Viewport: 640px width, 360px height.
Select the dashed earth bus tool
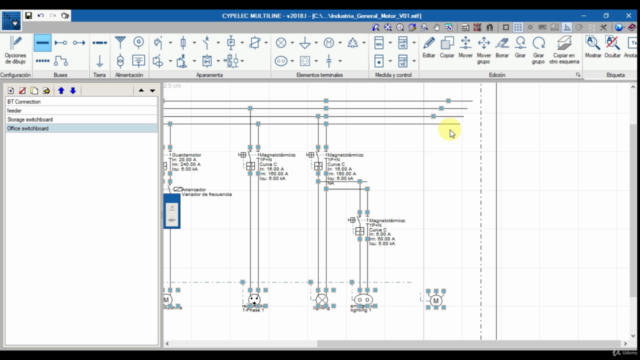point(99,43)
